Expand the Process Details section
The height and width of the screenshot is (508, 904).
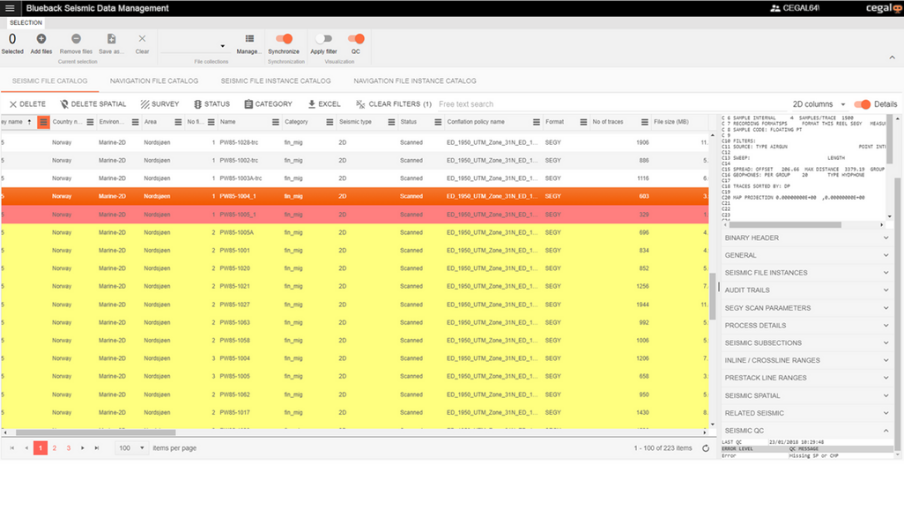point(806,325)
